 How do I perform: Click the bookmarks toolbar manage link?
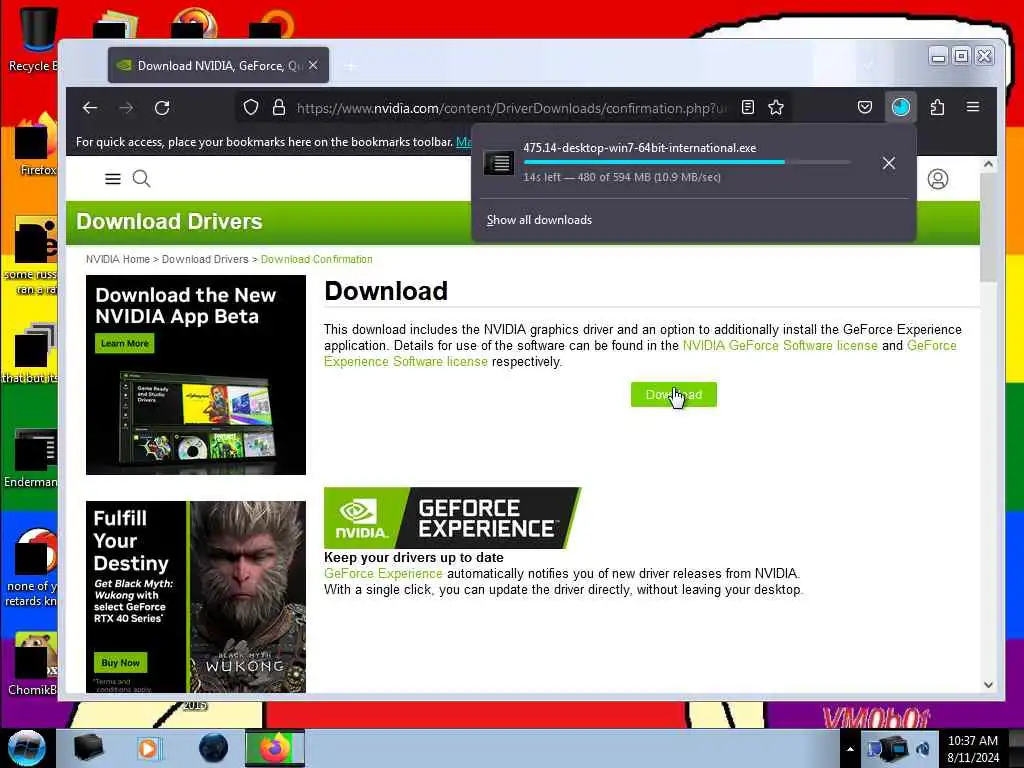pos(464,142)
